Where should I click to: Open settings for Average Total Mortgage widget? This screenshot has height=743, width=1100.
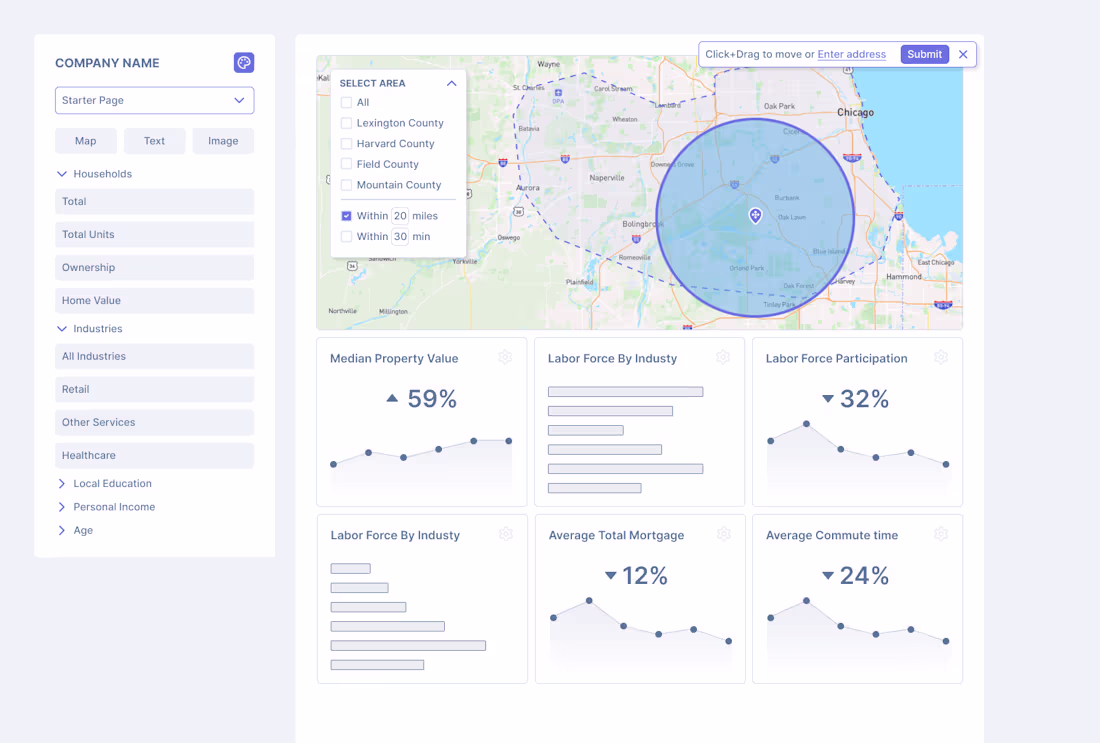click(x=723, y=534)
